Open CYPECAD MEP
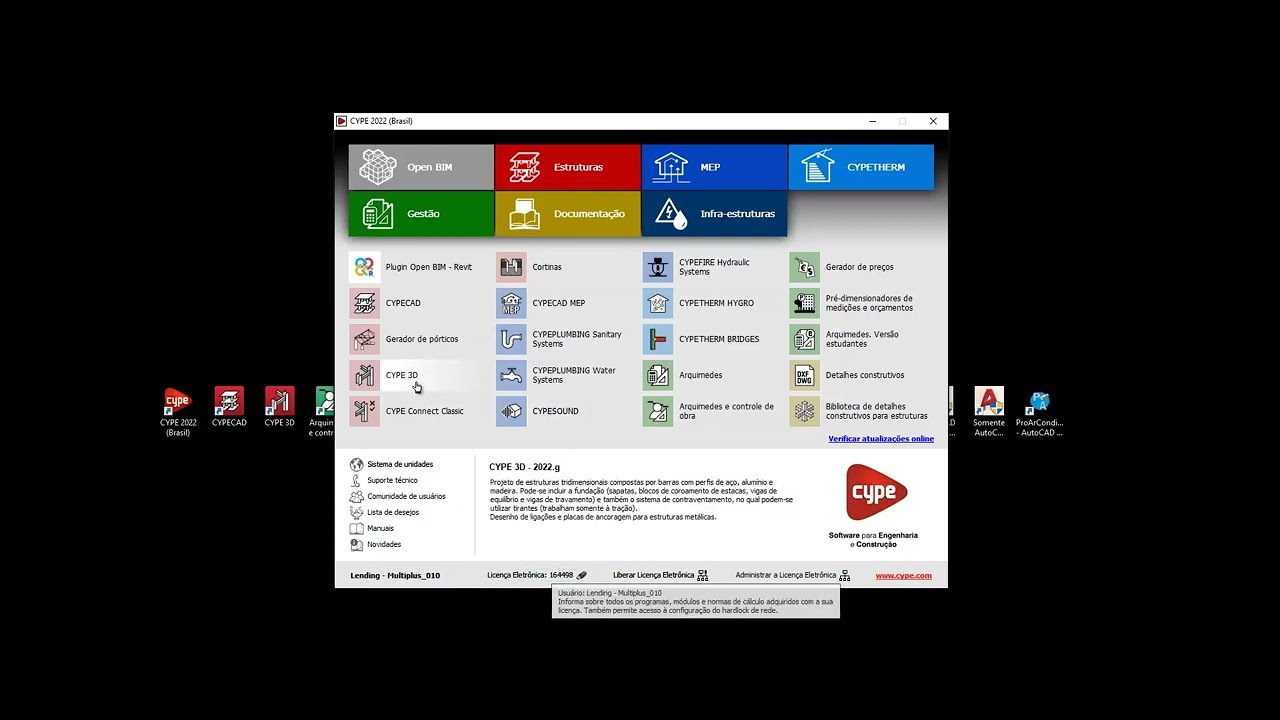The height and width of the screenshot is (720, 1280). point(542,303)
